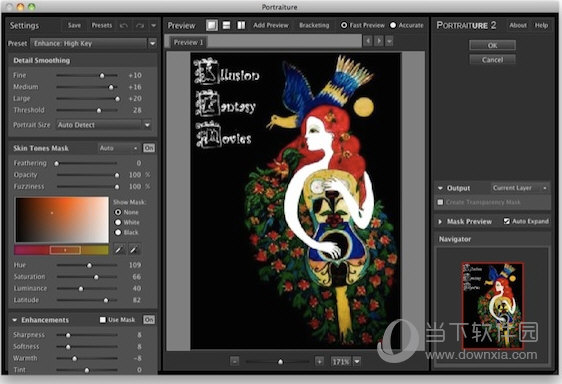Screen dimensions: 562x384
Task: Click the Latitude value 82
Action: (x=137, y=300)
